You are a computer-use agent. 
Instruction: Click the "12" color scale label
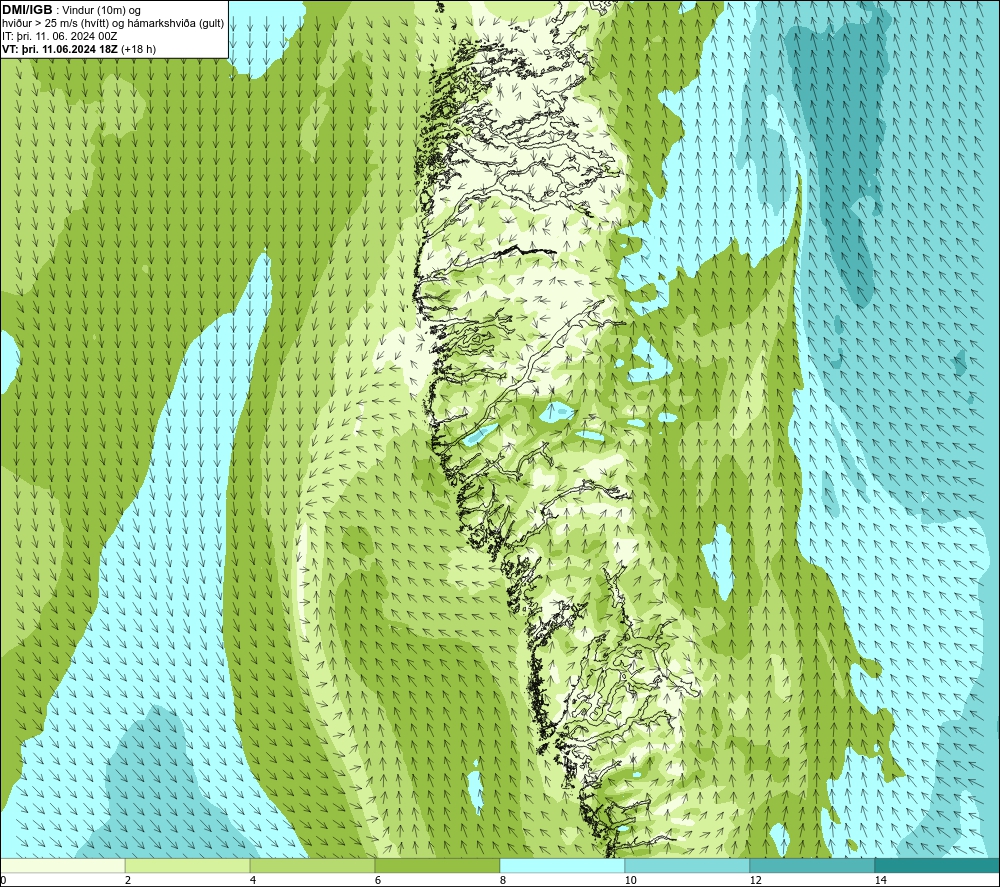point(755,881)
